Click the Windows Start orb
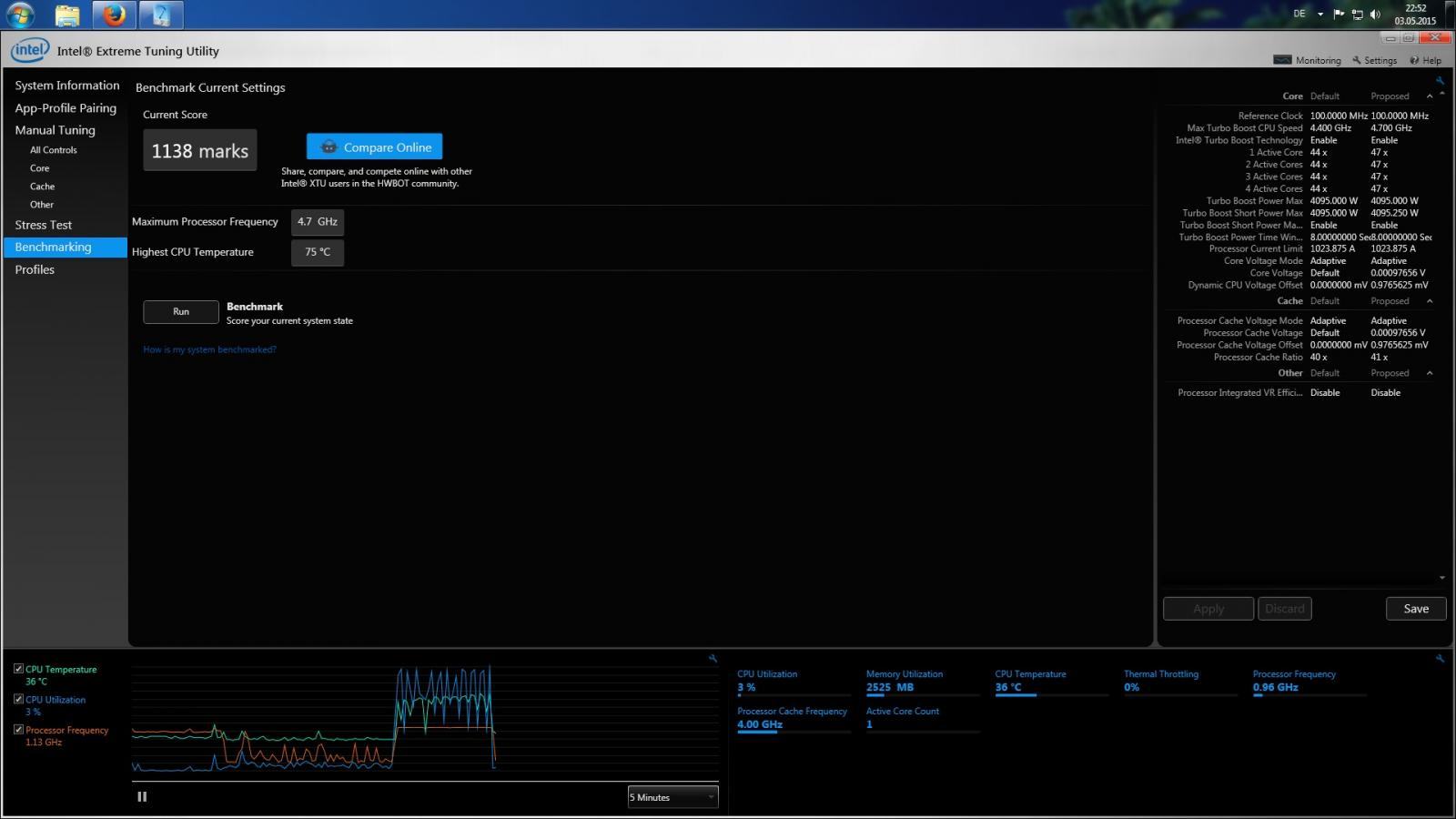 tap(20, 15)
